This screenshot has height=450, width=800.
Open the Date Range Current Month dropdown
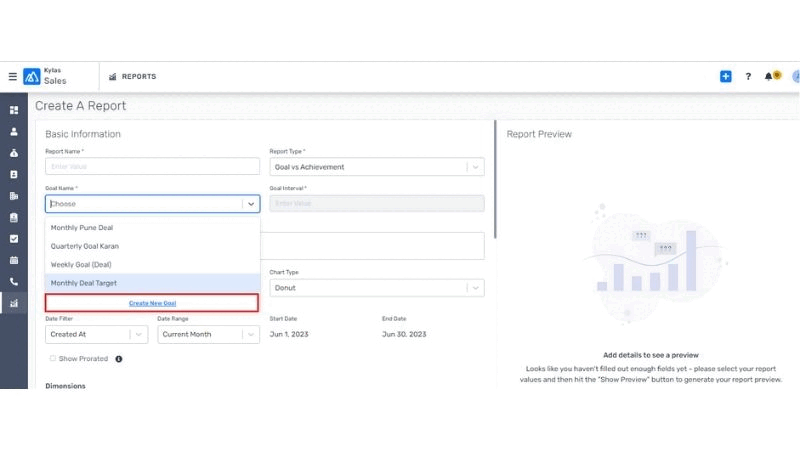(x=208, y=334)
